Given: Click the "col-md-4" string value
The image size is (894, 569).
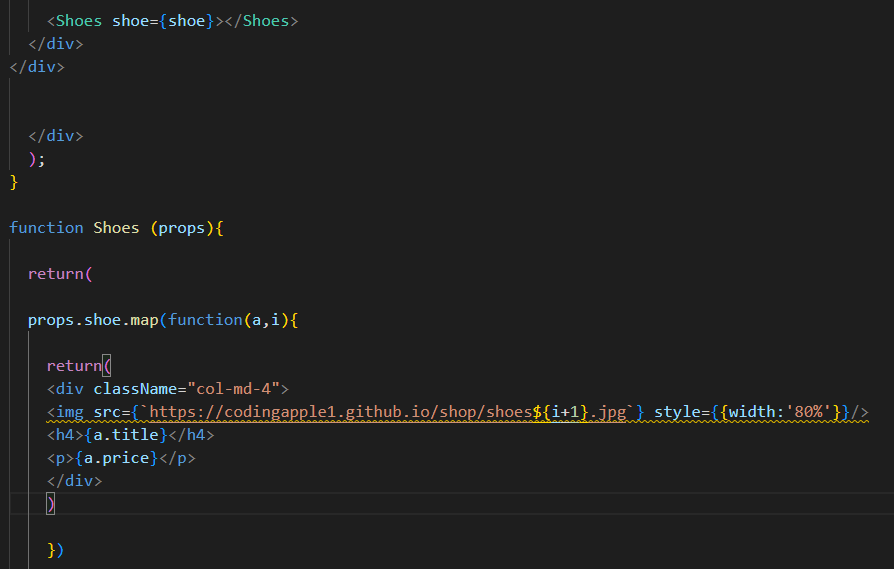Looking at the screenshot, I should coord(234,389).
